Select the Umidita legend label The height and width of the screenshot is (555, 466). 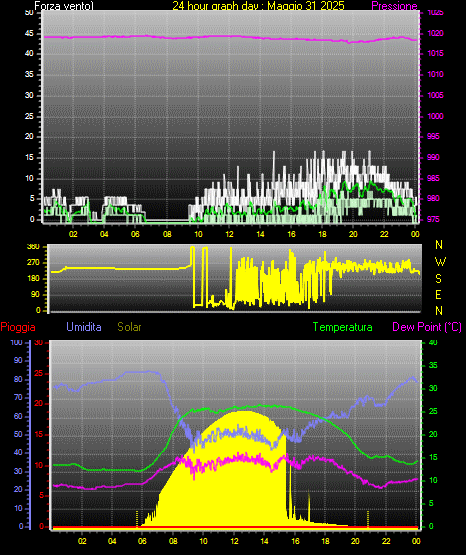pyautogui.click(x=84, y=327)
